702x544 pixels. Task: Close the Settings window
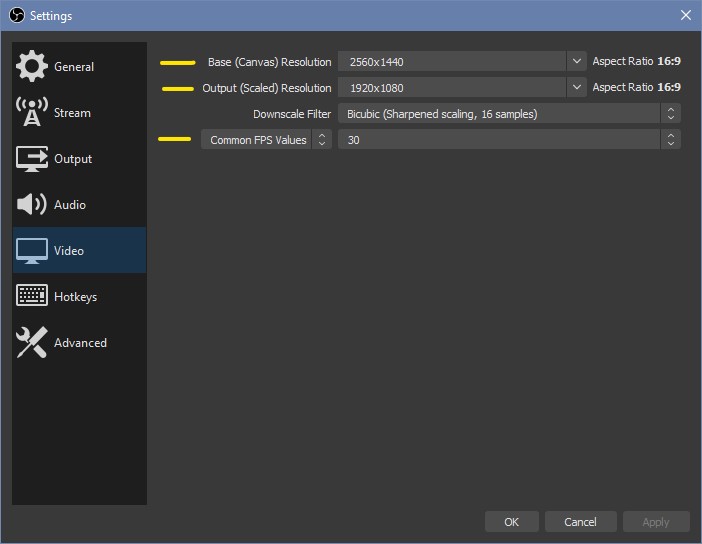(x=685, y=15)
